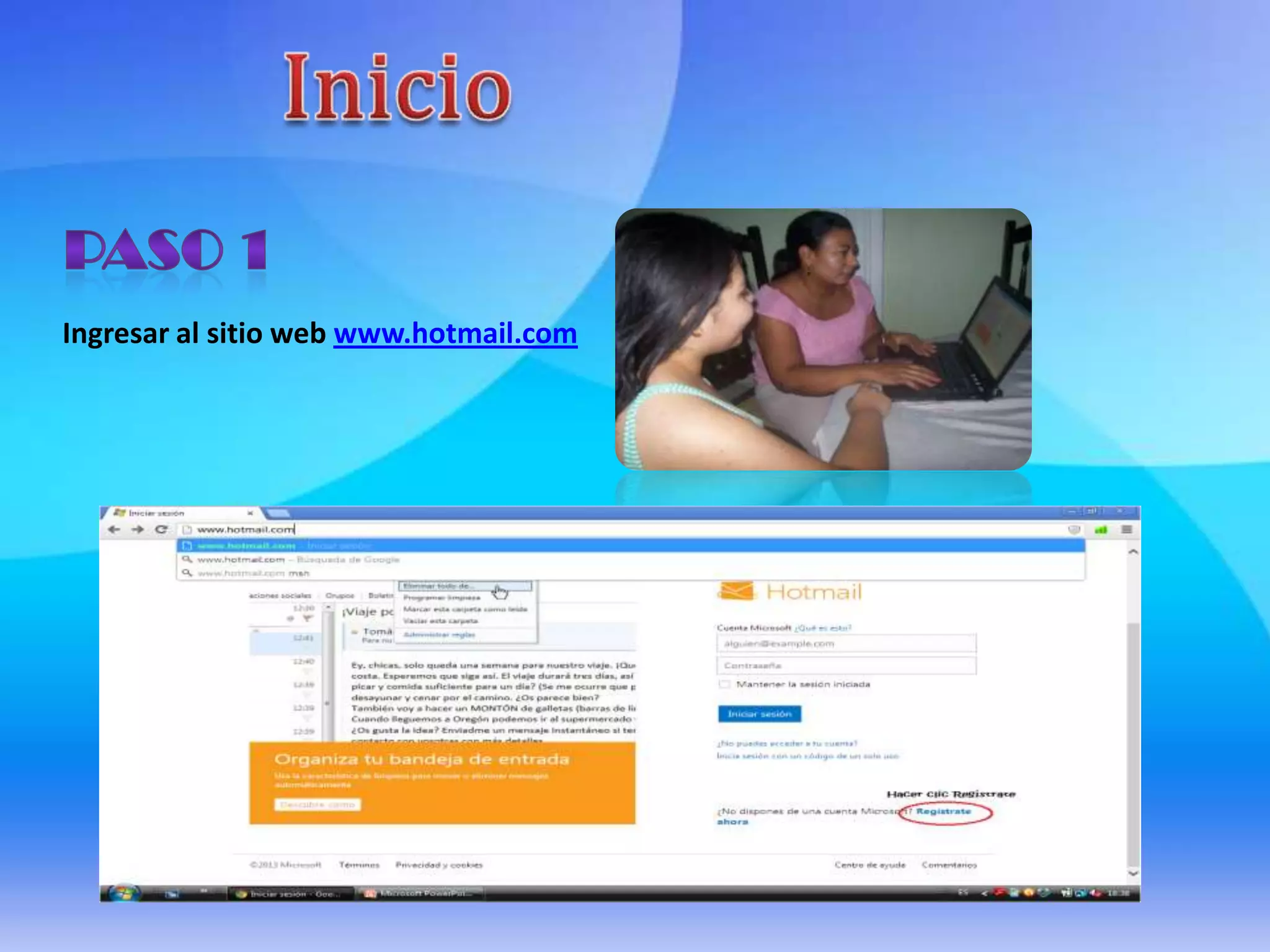The height and width of the screenshot is (952, 1270).
Task: Open the Windows Start orb
Action: pos(123,893)
